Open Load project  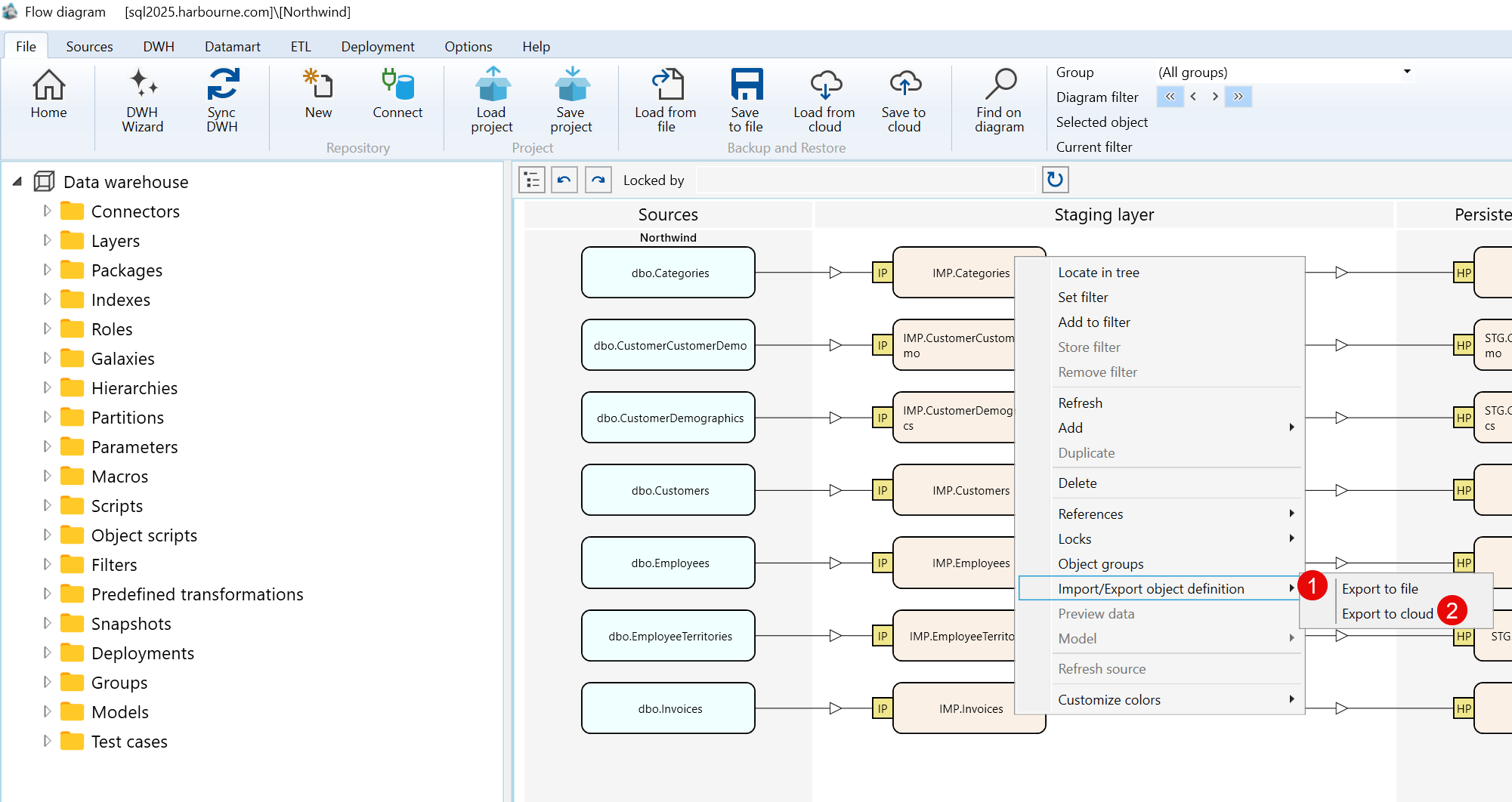(492, 100)
